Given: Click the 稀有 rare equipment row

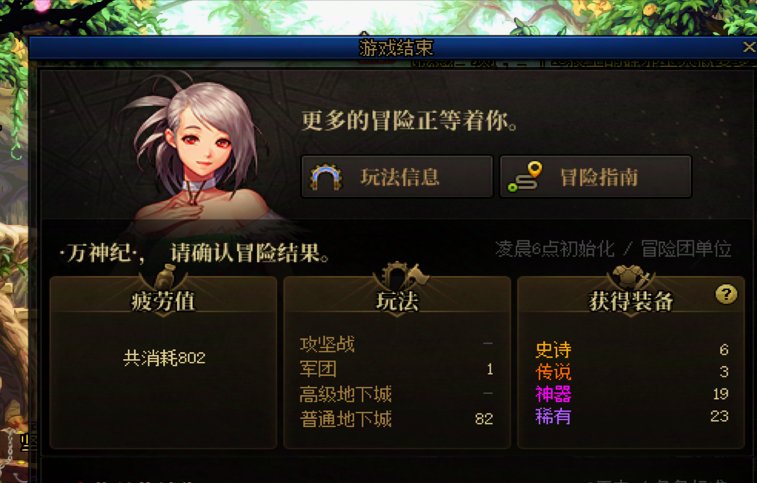Looking at the screenshot, I should 631,416.
